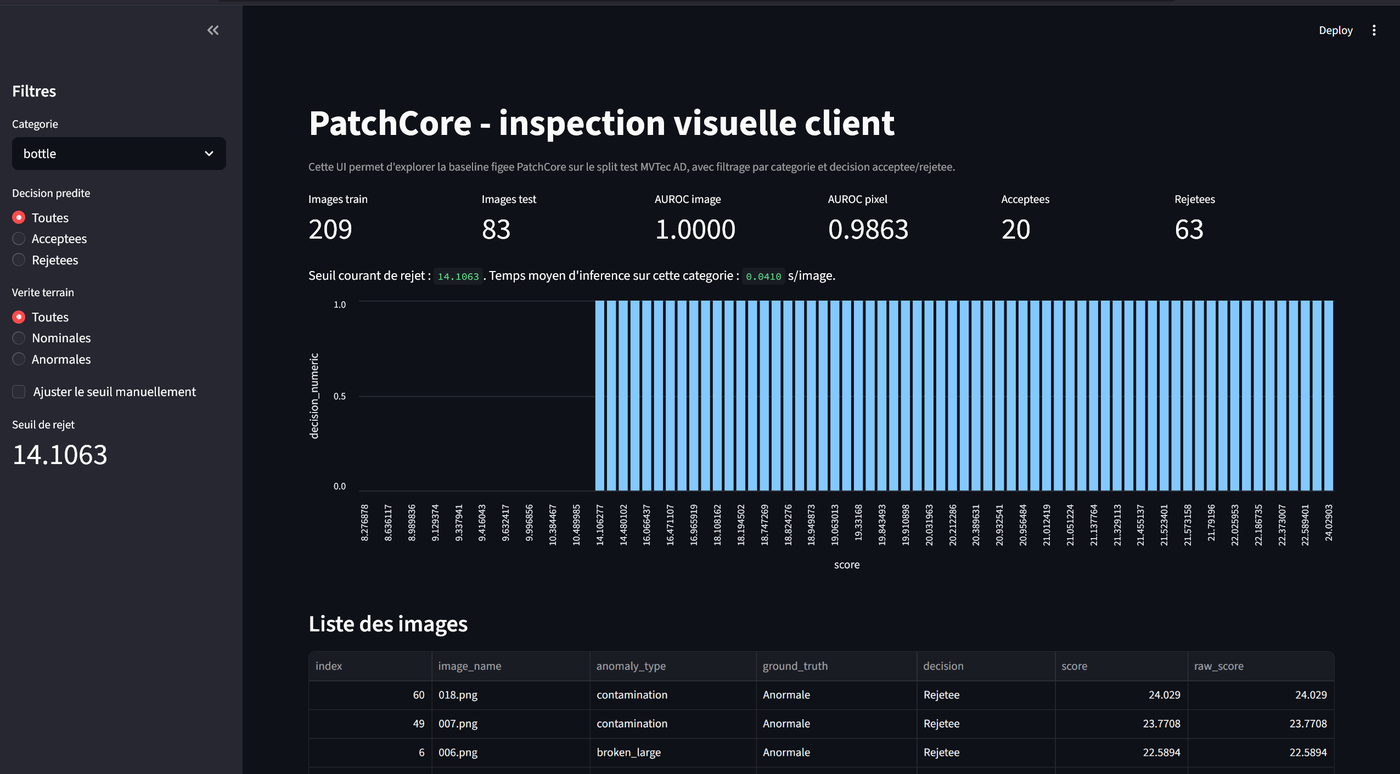Click the Liste des images heading
Viewport: 1400px width, 774px height.
388,625
